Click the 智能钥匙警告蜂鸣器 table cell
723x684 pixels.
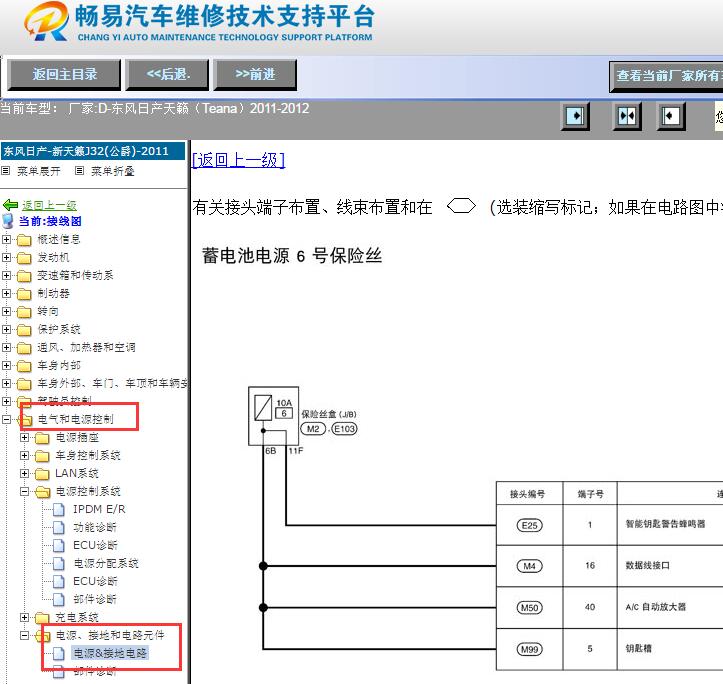(x=665, y=524)
